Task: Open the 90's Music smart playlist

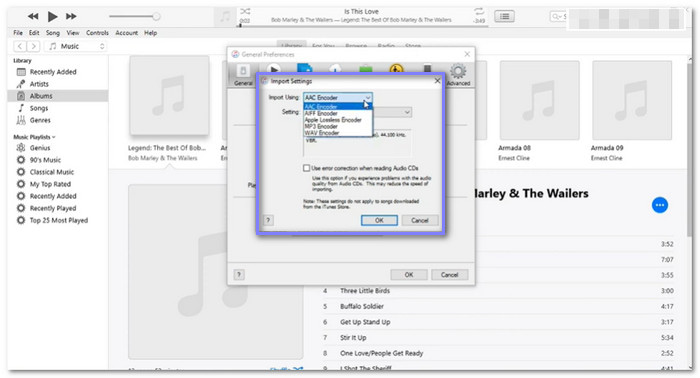Action: point(45,160)
